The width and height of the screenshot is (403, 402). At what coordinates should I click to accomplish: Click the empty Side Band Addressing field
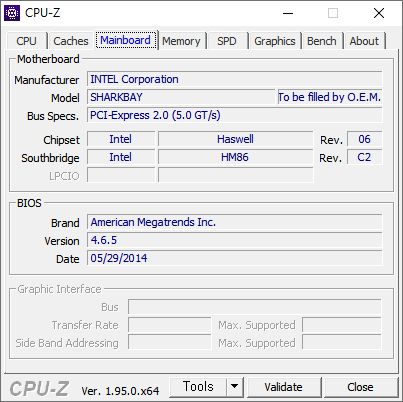pyautogui.click(x=170, y=343)
